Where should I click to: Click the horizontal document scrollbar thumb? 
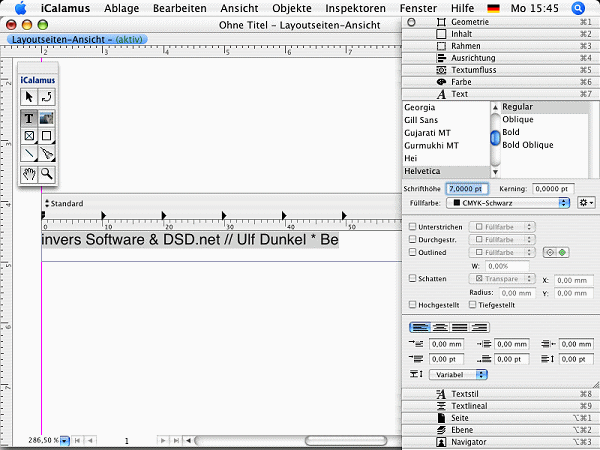tap(346, 440)
